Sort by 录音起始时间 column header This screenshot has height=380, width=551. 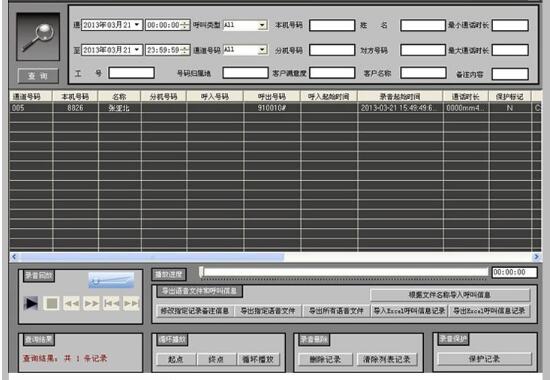coord(400,96)
